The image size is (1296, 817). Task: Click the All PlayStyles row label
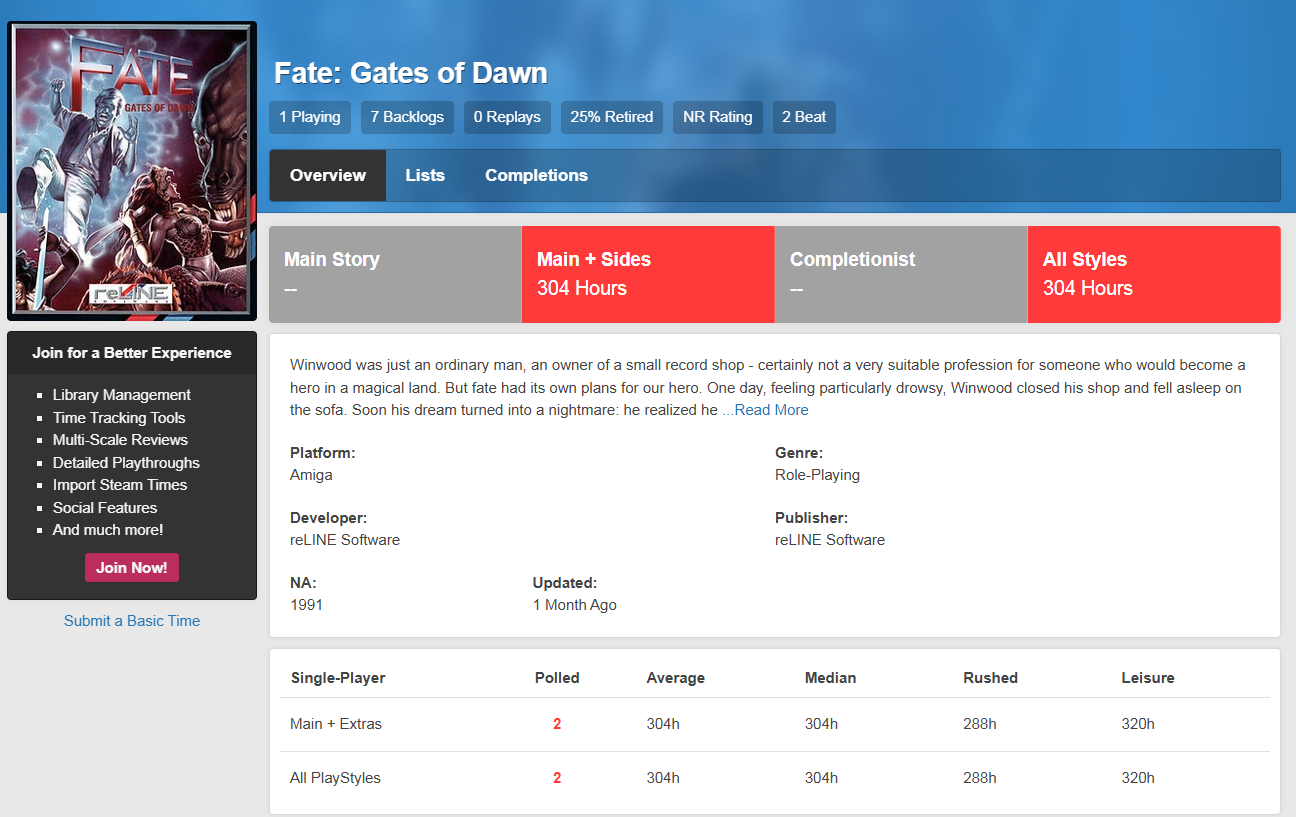335,778
